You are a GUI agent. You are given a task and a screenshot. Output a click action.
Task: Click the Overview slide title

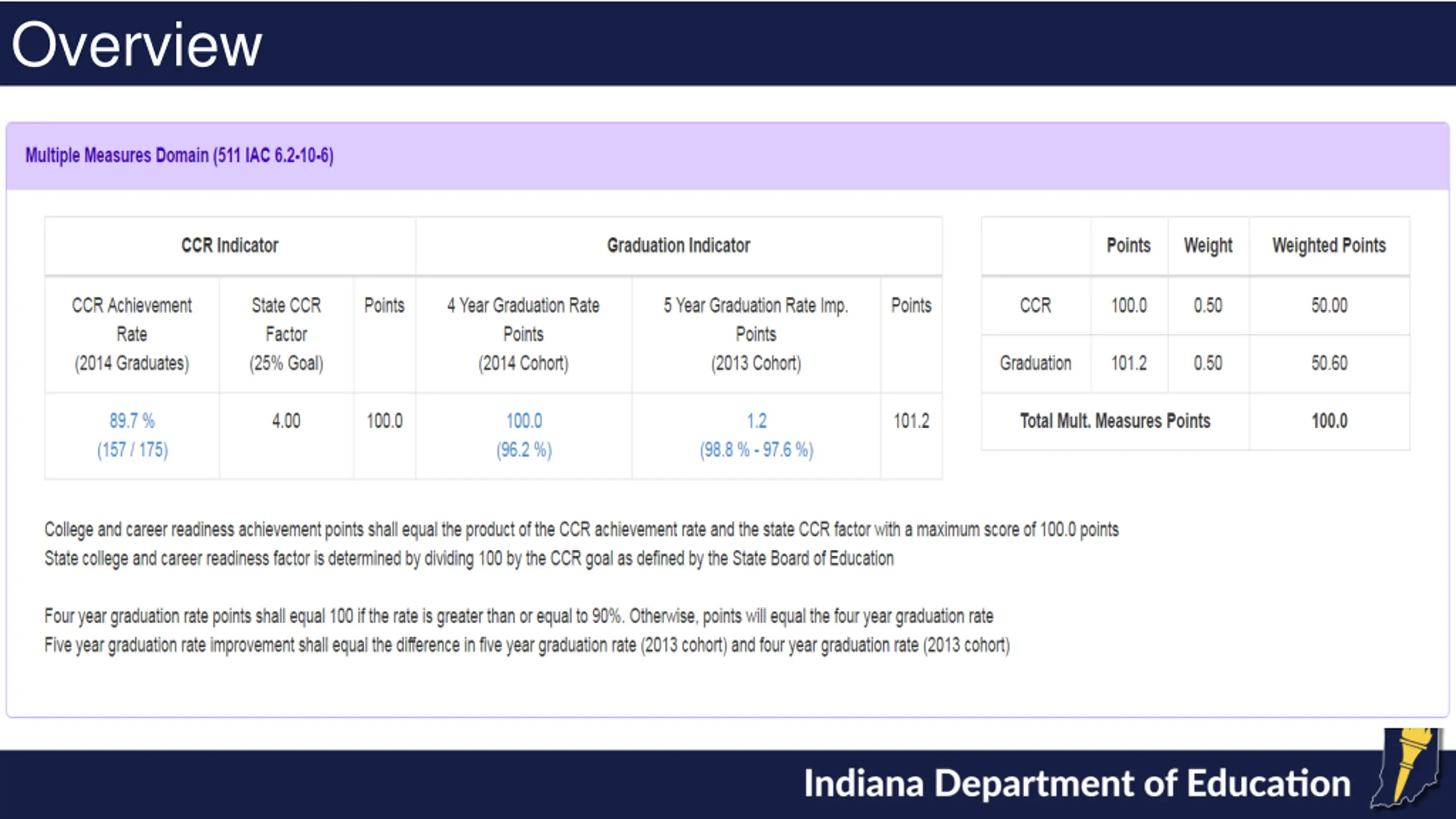pyautogui.click(x=136, y=44)
